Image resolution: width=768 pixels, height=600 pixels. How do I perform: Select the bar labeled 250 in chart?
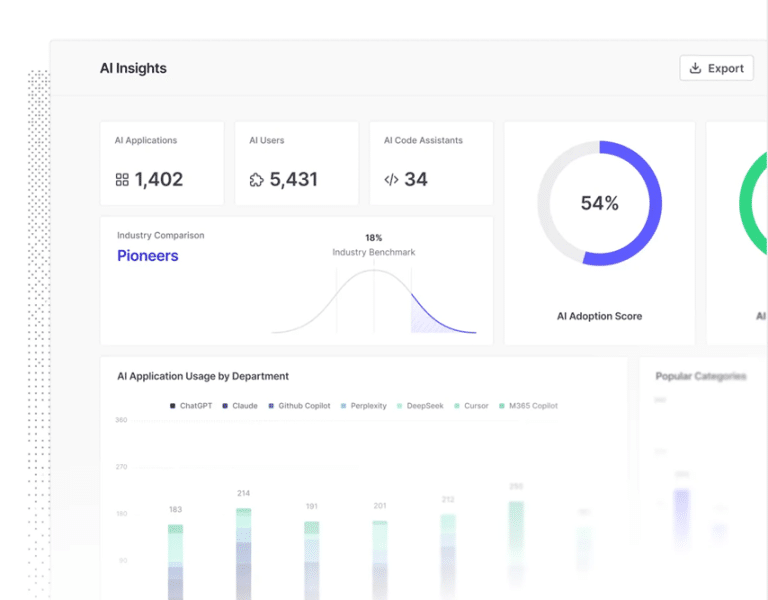coord(516,548)
